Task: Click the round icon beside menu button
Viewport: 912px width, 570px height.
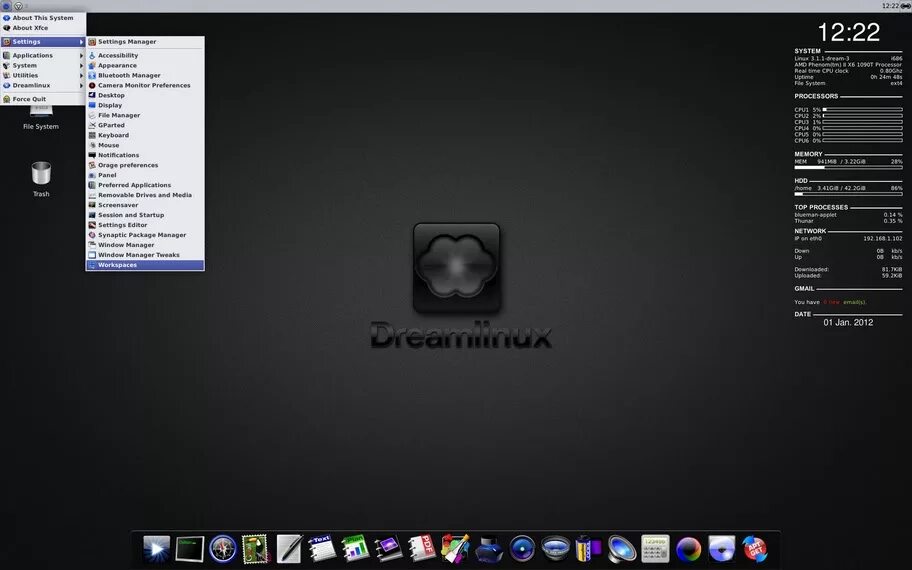Action: click(x=18, y=6)
